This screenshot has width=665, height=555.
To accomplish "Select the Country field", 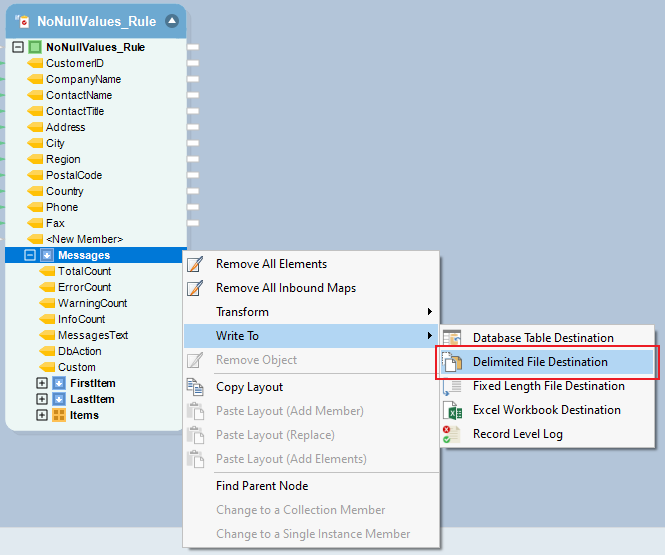I will [64, 191].
